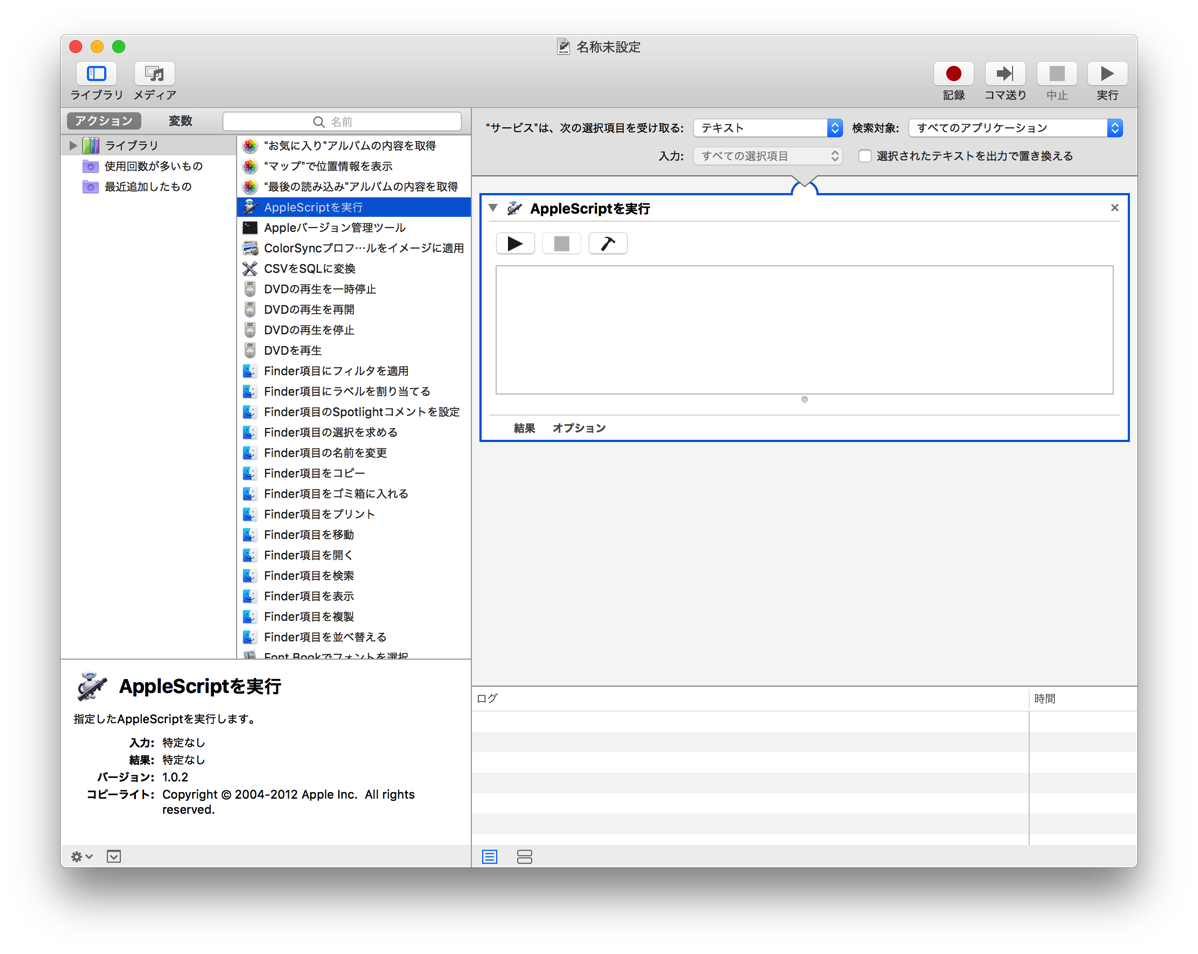
Task: Click the CSVをSQLに変換 tools icon
Action: 250,269
